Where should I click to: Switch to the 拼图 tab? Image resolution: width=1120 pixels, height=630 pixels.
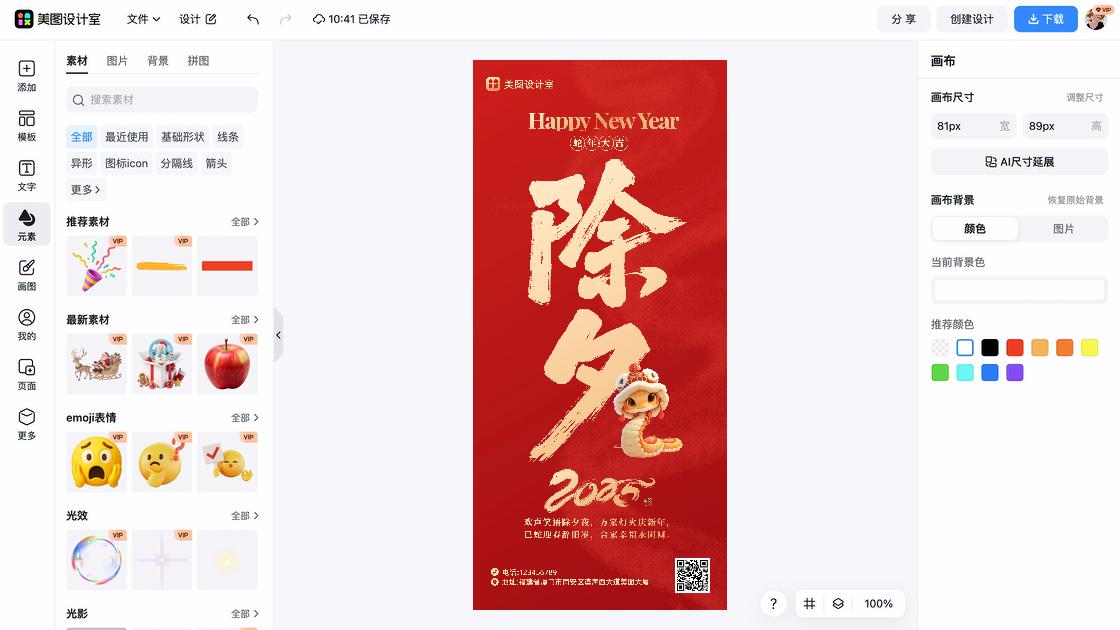(x=198, y=61)
